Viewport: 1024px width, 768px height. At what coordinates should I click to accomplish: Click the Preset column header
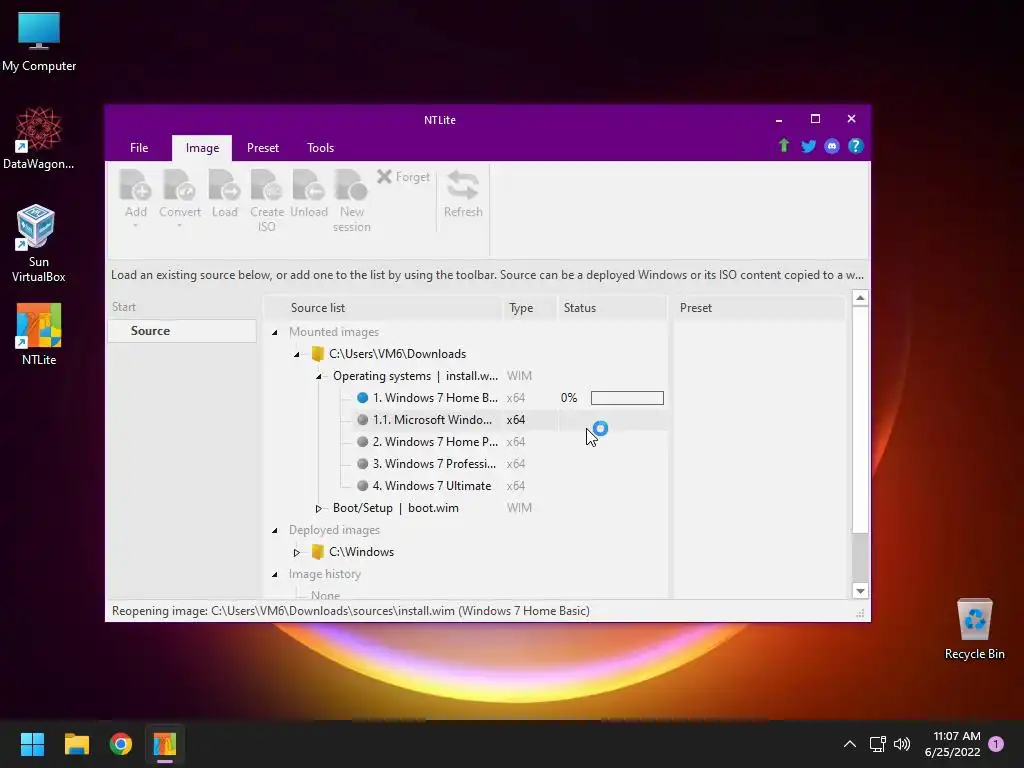coord(760,308)
